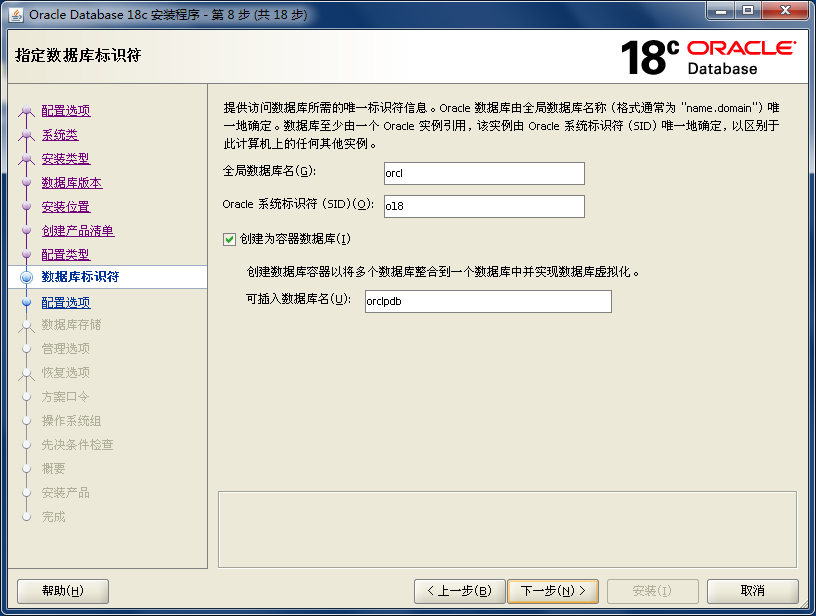The height and width of the screenshot is (616, 816).
Task: Click the 全局数据库名 input field
Action: pyautogui.click(x=484, y=173)
